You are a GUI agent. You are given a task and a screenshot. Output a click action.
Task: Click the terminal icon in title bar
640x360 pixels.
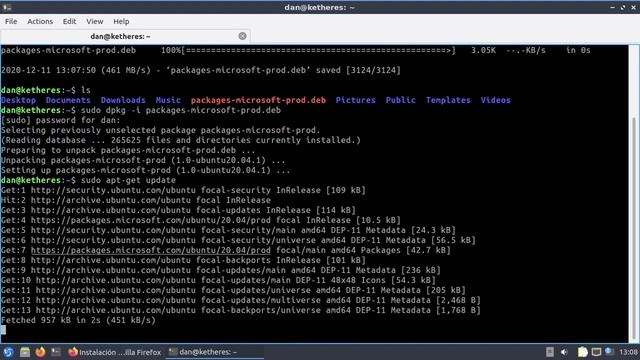[x=7, y=7]
